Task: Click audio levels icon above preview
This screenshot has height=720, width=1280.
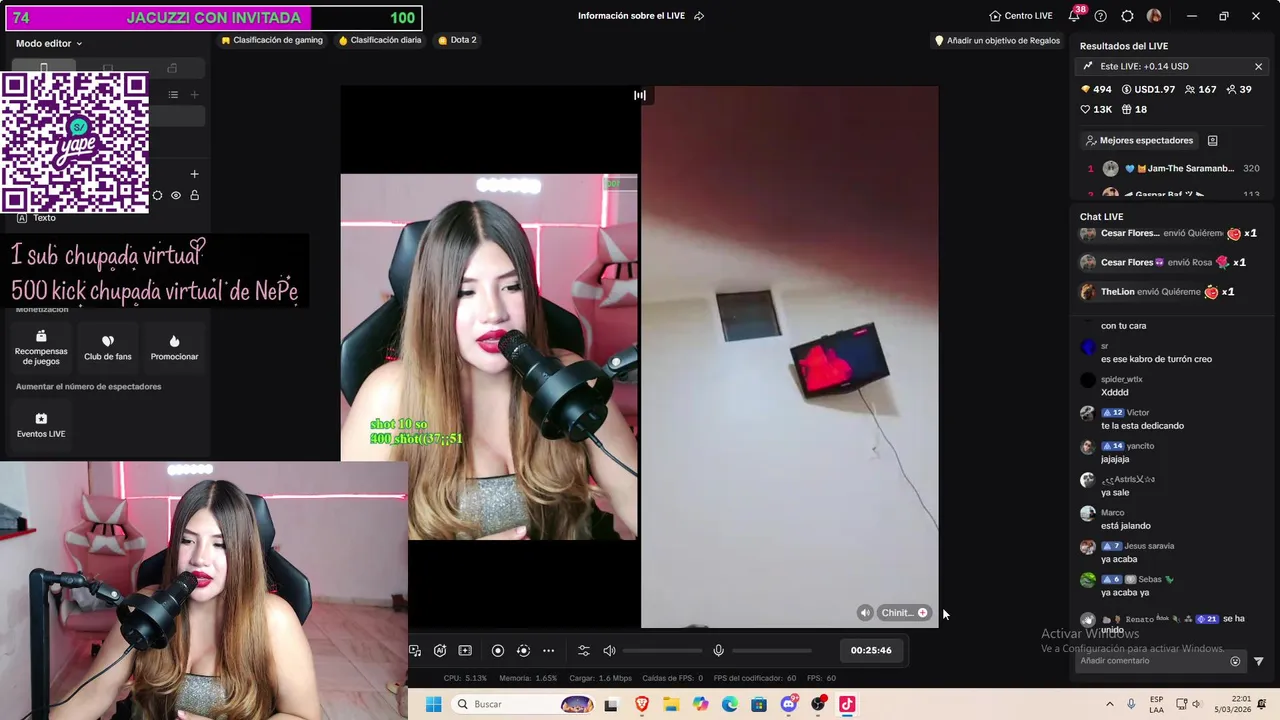Action: click(x=640, y=95)
